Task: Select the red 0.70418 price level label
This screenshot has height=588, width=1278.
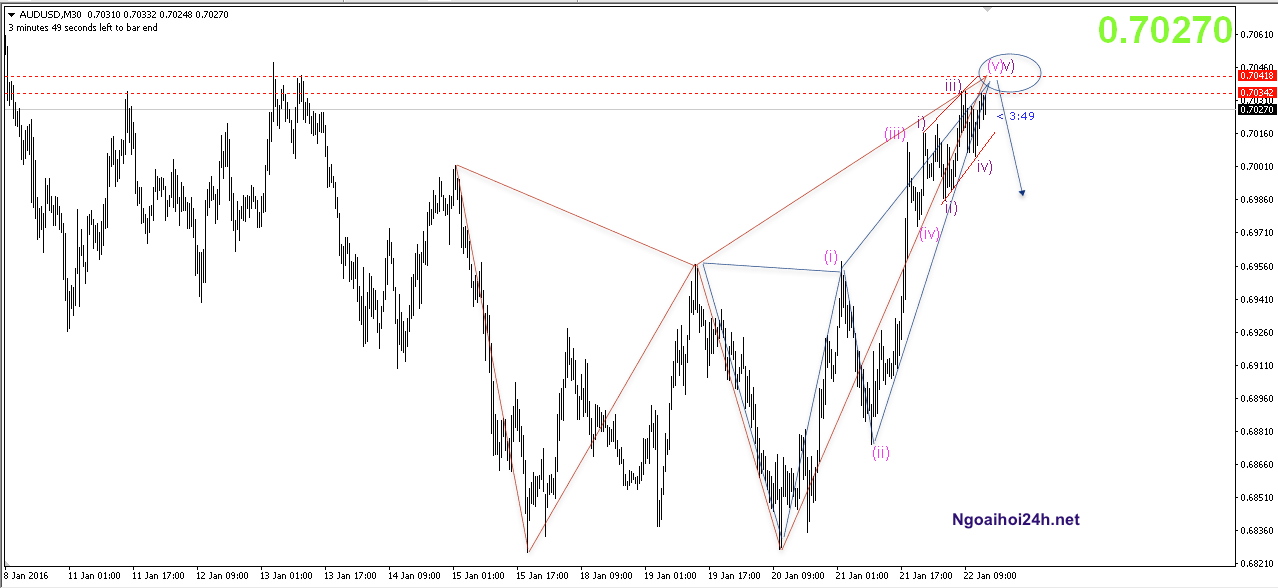Action: 1255,76
